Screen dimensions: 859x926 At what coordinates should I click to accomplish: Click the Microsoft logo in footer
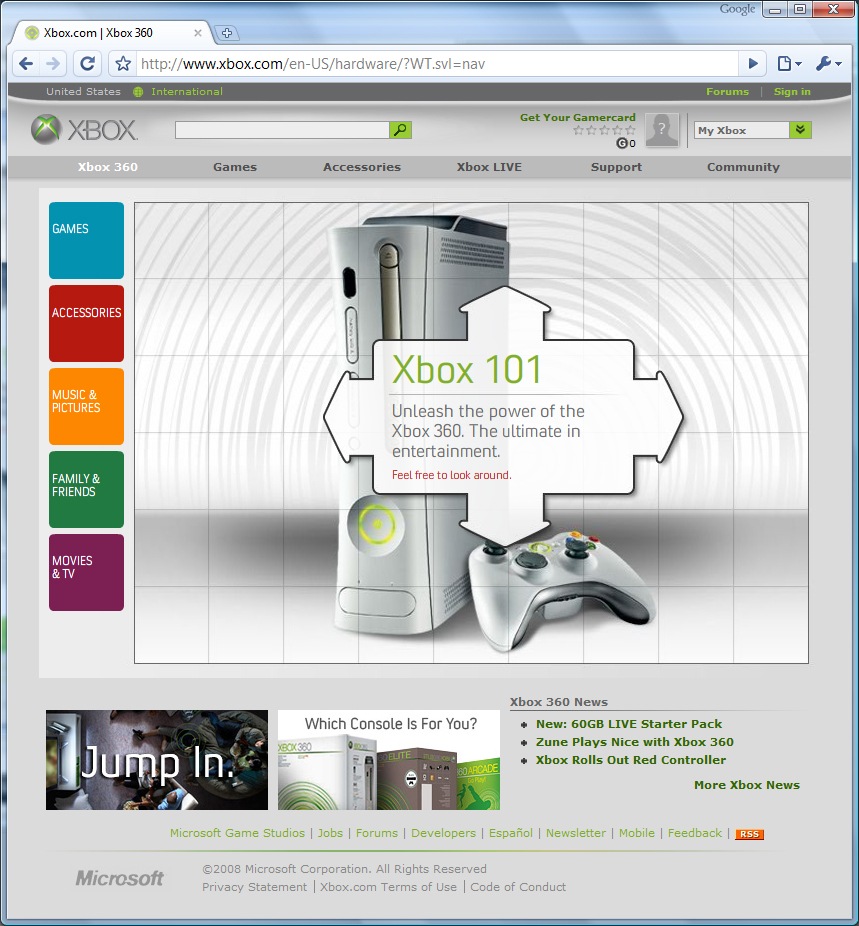tap(120, 878)
